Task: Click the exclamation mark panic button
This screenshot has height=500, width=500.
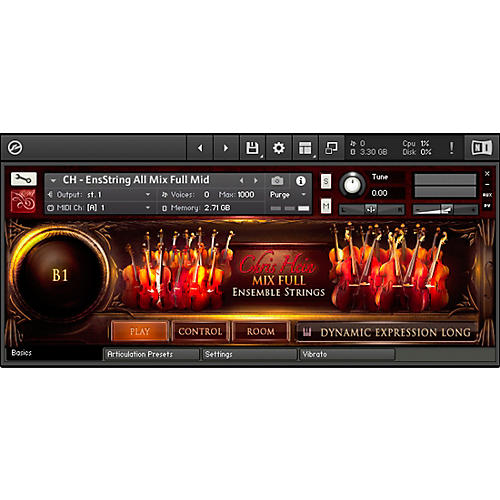Action: (452, 148)
